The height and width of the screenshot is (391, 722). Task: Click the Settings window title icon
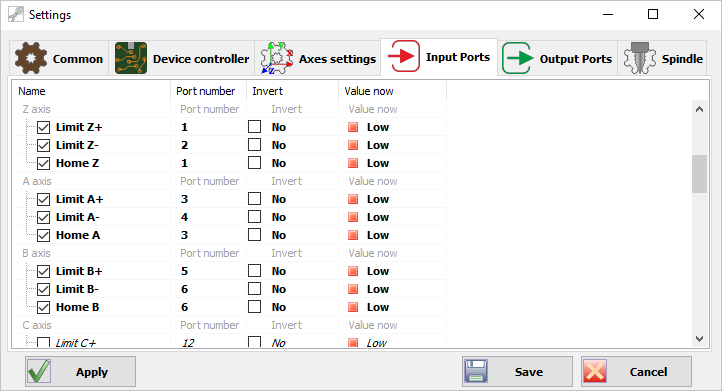[x=16, y=14]
